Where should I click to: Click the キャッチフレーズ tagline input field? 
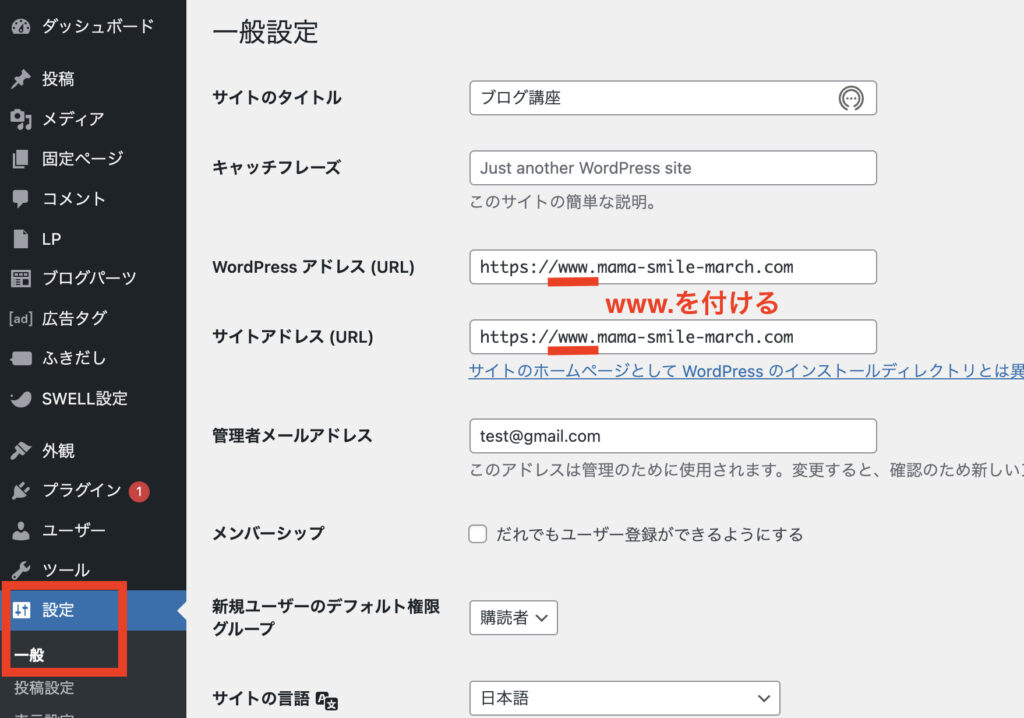tap(672, 168)
